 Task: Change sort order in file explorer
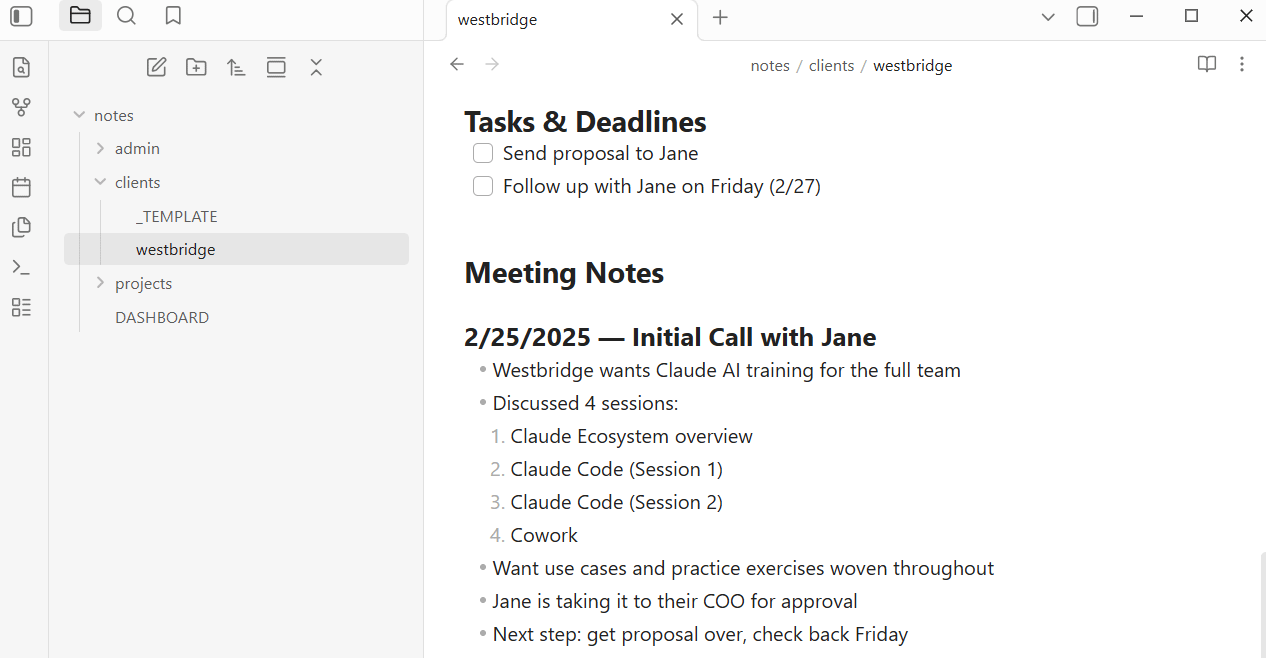pyautogui.click(x=236, y=67)
